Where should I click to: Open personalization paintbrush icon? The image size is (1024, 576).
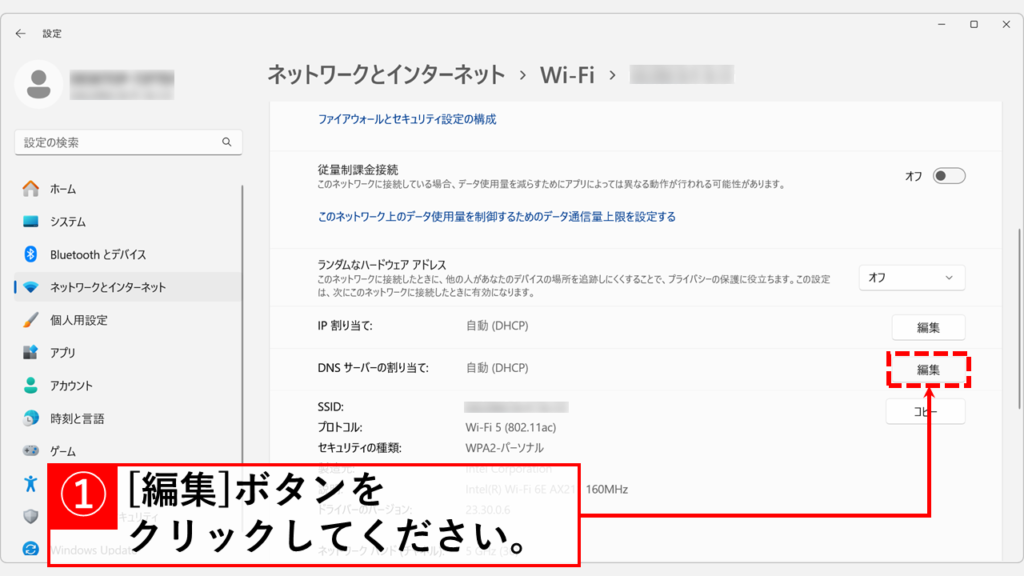click(30, 320)
